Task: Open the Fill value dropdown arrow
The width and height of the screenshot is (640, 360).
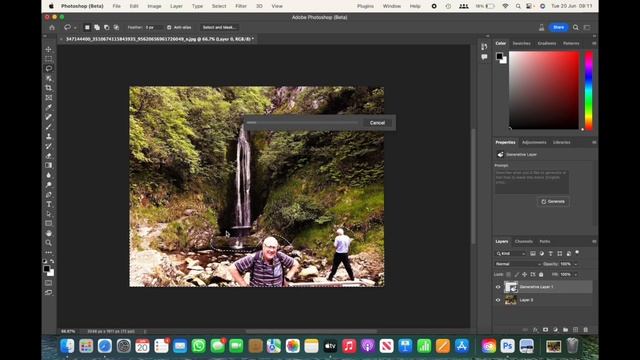Action: 576,274
